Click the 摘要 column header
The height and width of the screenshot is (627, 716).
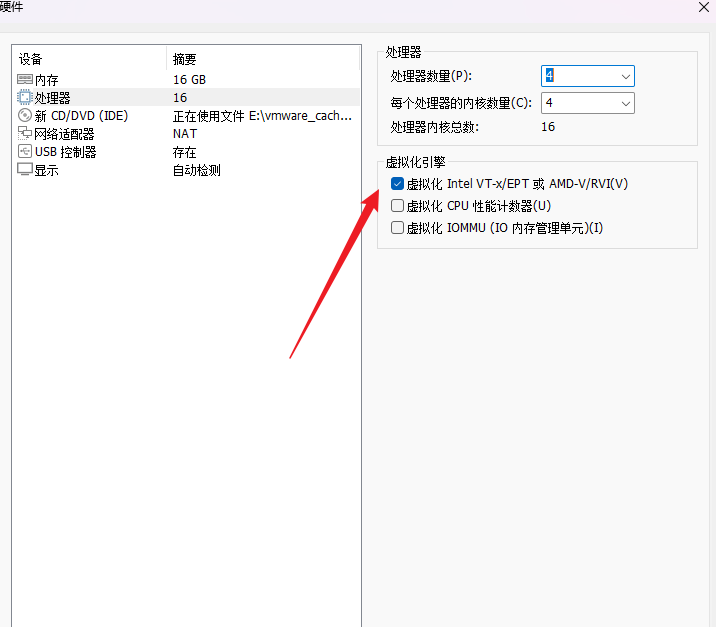tap(184, 59)
